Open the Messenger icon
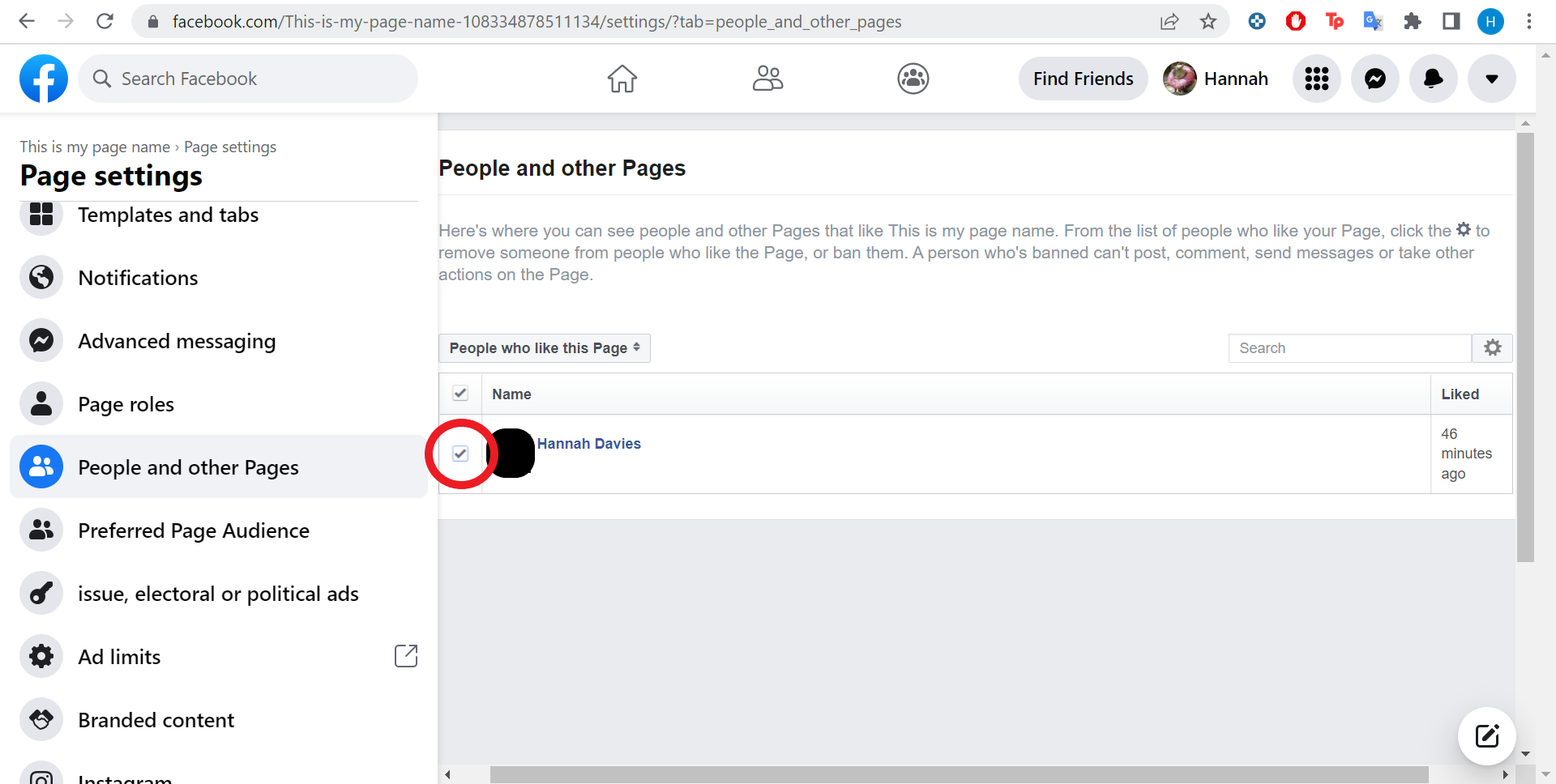Viewport: 1556px width, 784px height. [1375, 79]
